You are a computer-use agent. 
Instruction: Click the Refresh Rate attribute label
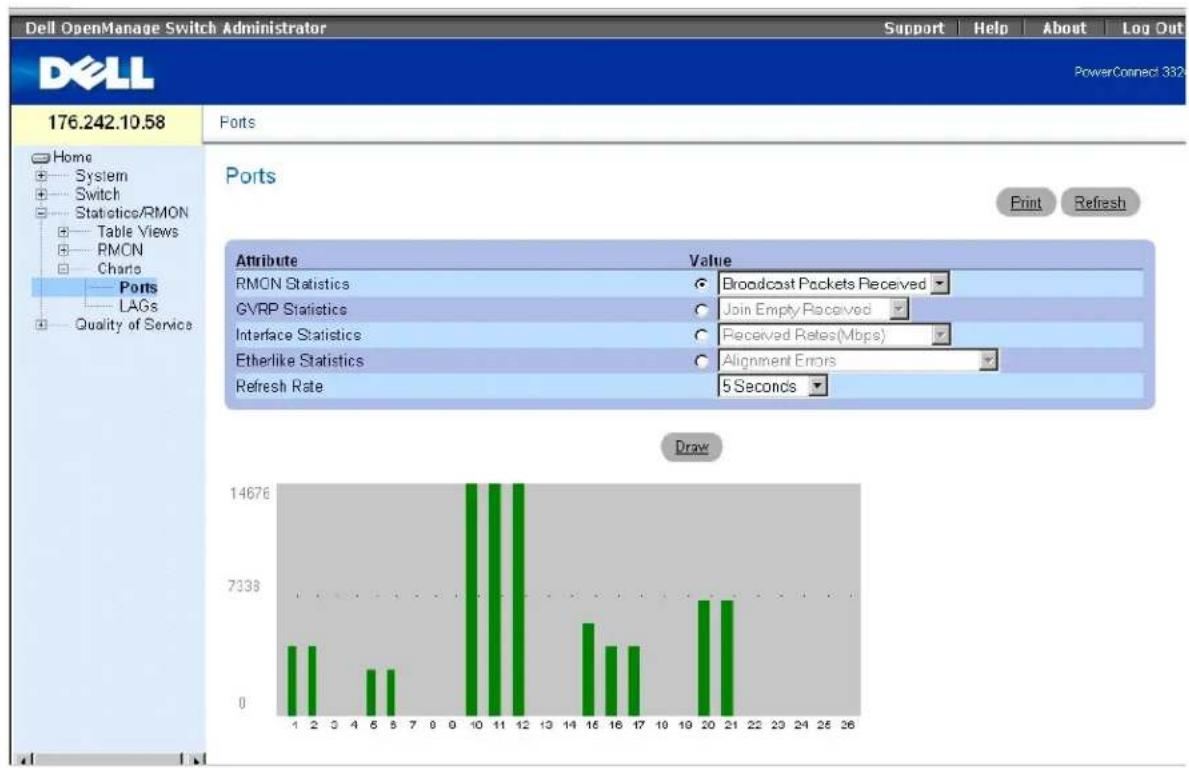[279, 387]
